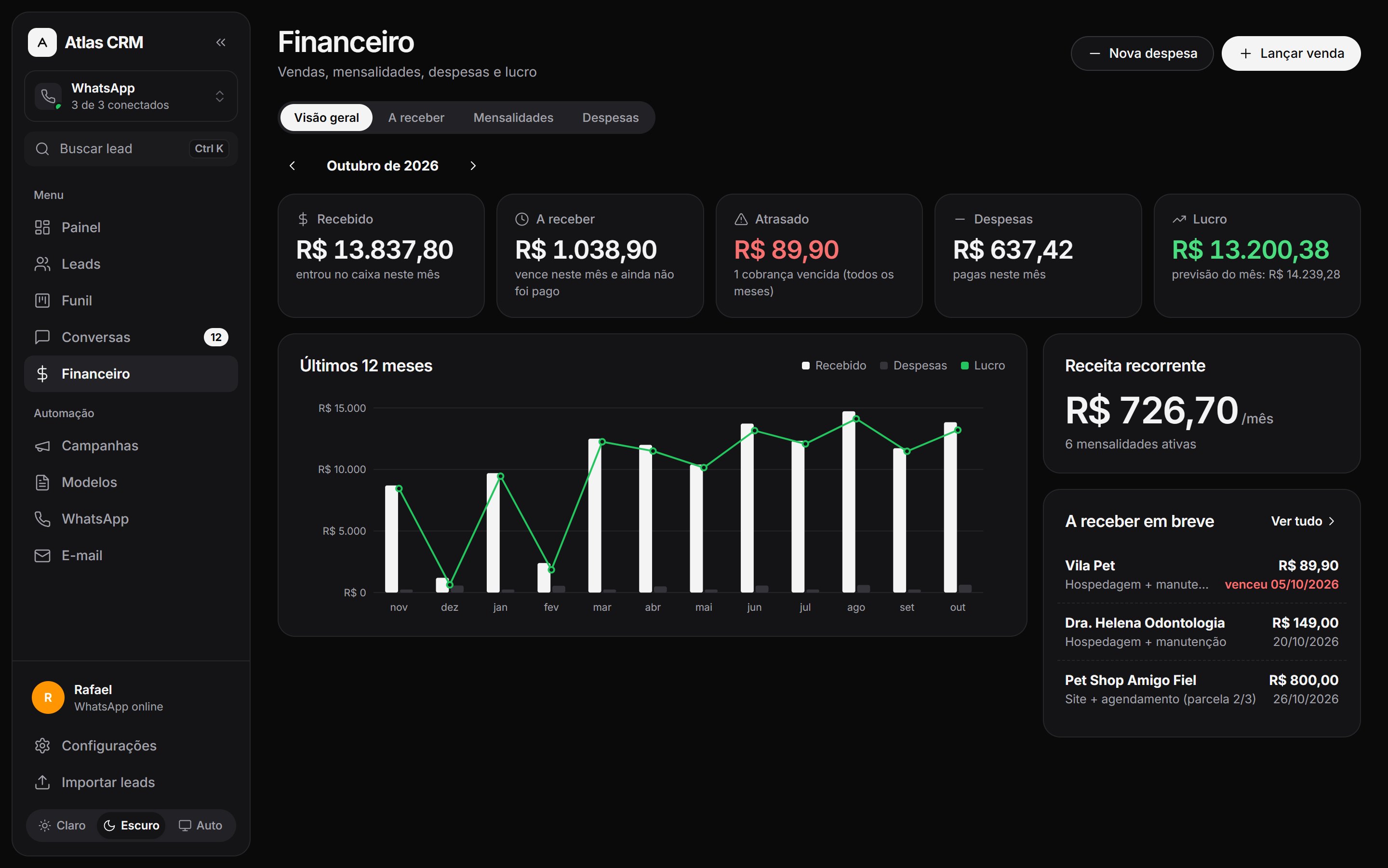1388x868 pixels.
Task: Open Ver tudo in A receber em breve
Action: pyautogui.click(x=1304, y=521)
